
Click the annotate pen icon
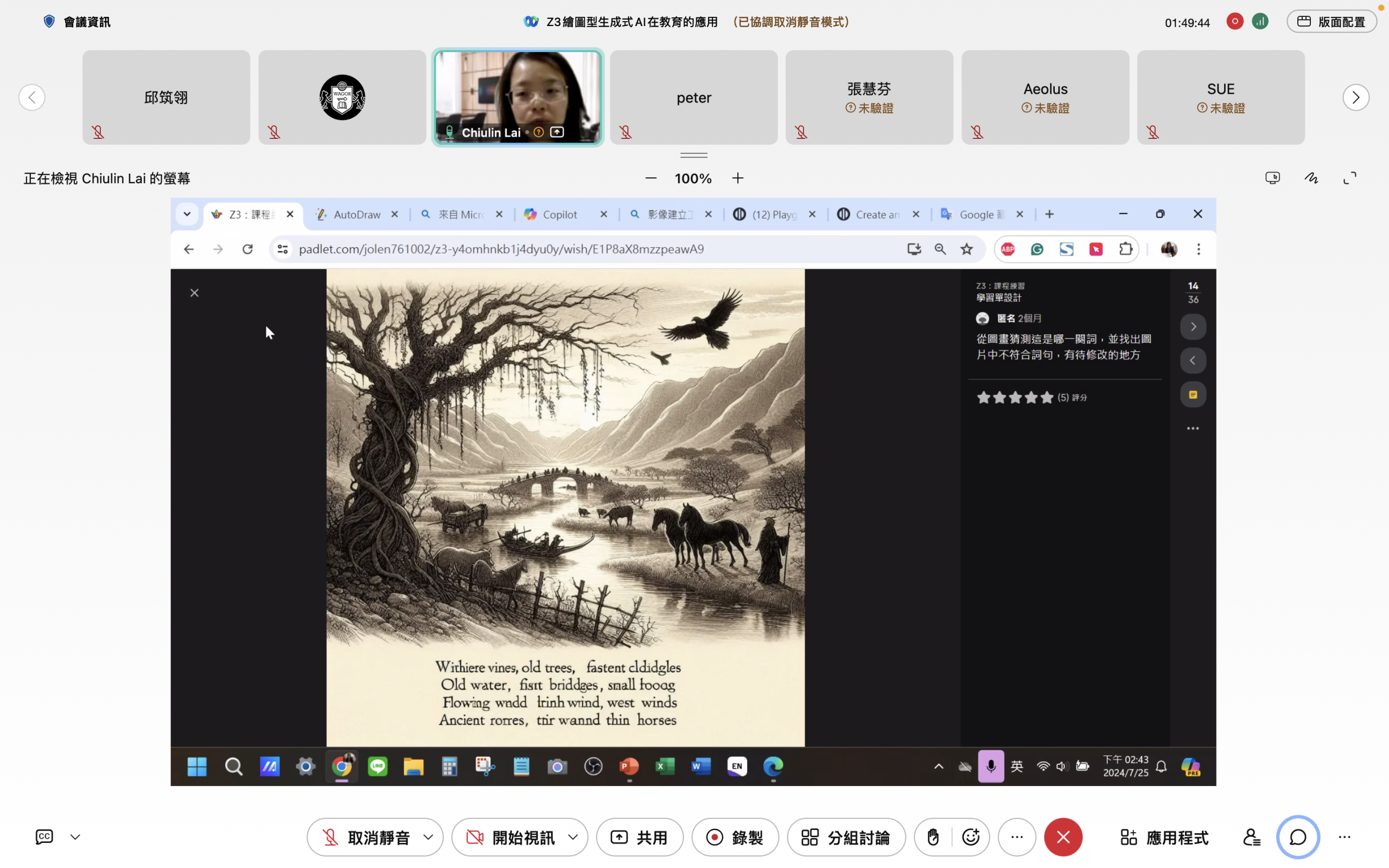tap(1311, 178)
